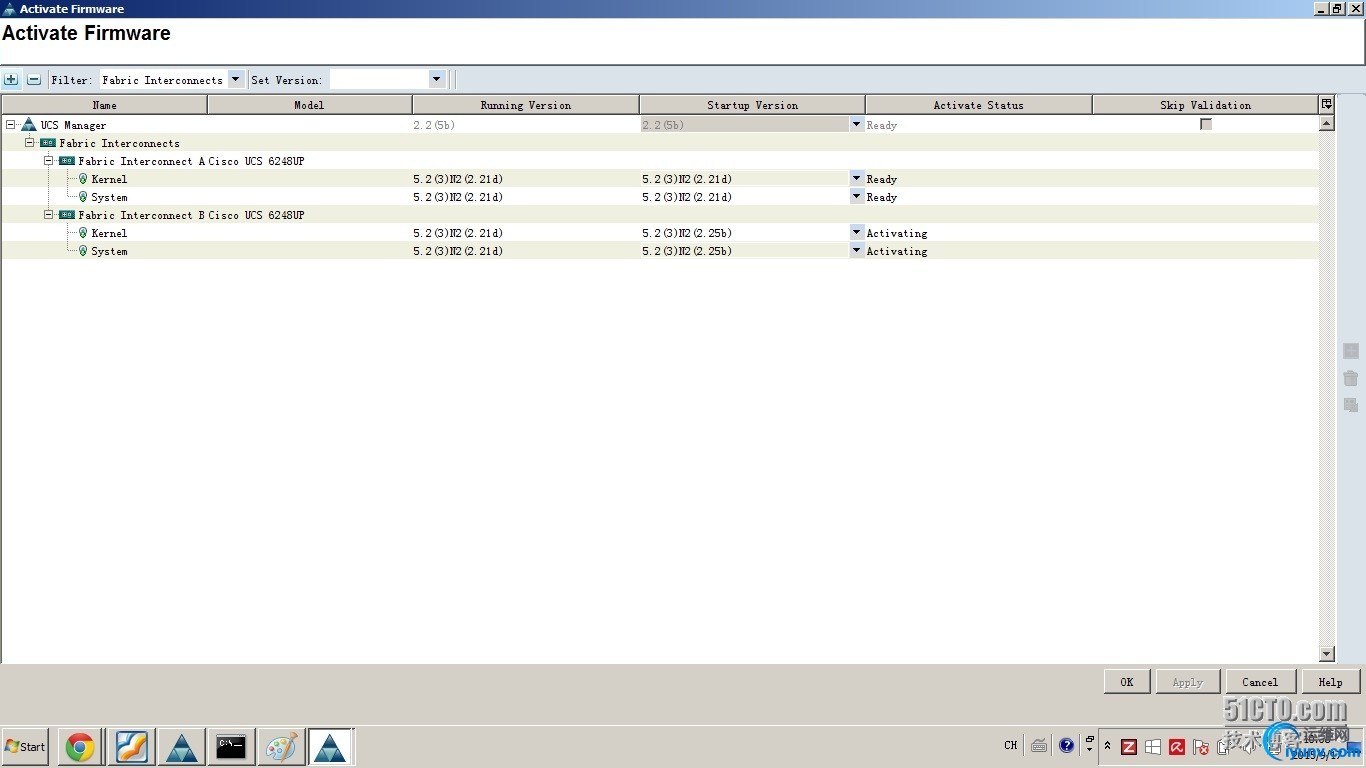Screen dimensions: 1366x768
Task: Click the collapse-all minus icon on toolbar
Action: click(33, 79)
